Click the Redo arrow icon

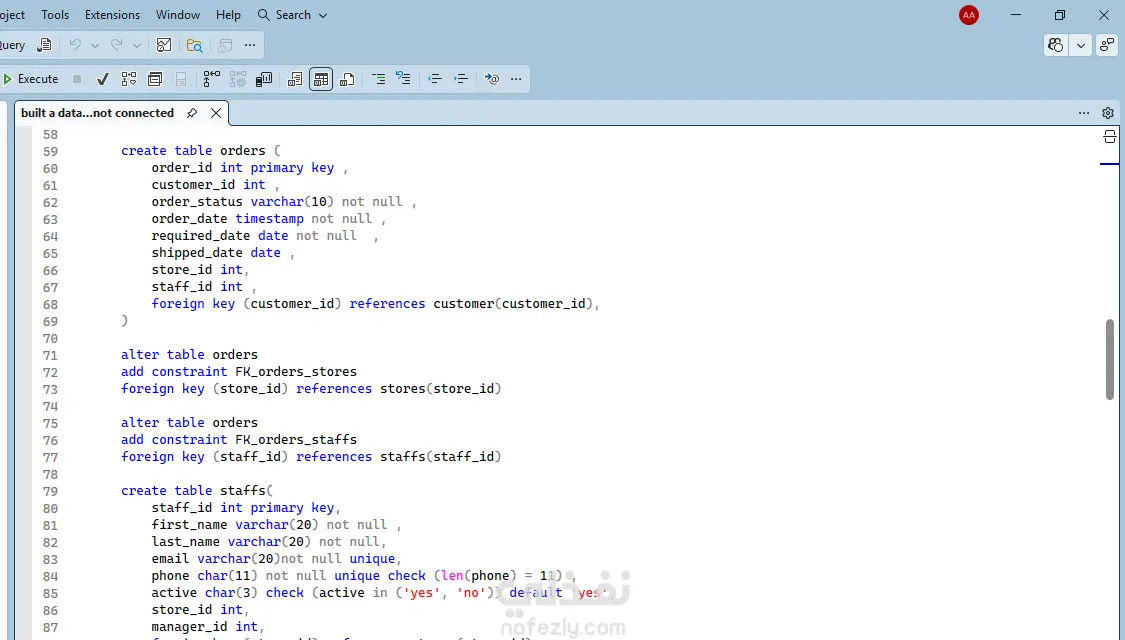116,45
